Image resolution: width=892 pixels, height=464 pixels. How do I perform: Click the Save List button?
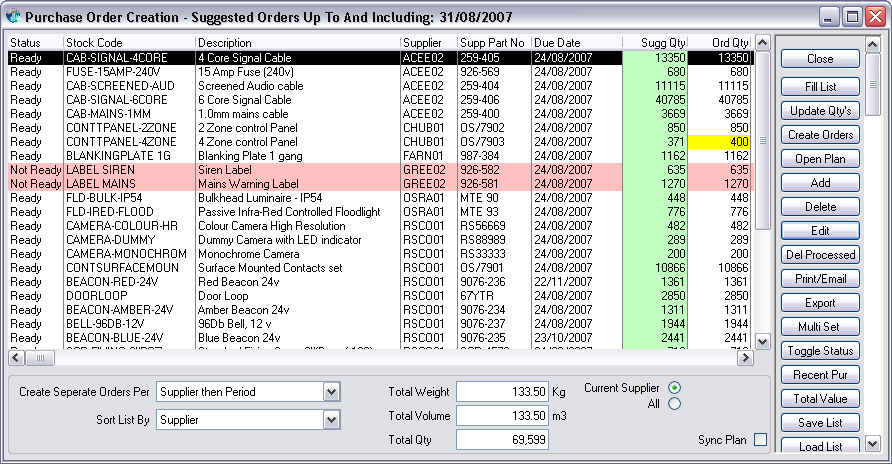(820, 422)
